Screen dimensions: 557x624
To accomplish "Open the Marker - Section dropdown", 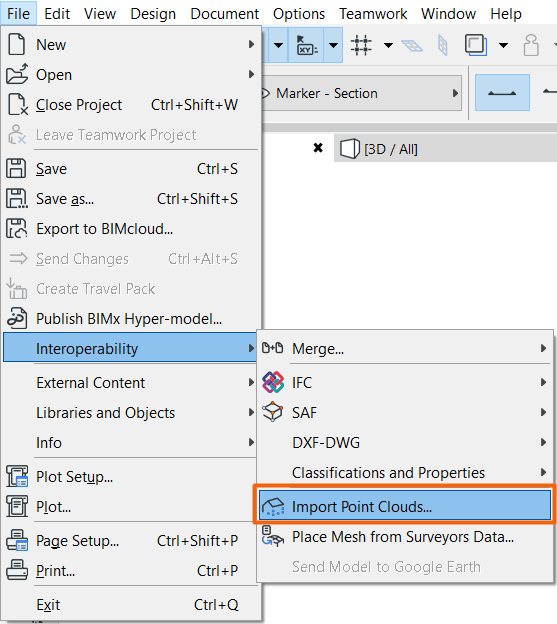I will pyautogui.click(x=361, y=93).
